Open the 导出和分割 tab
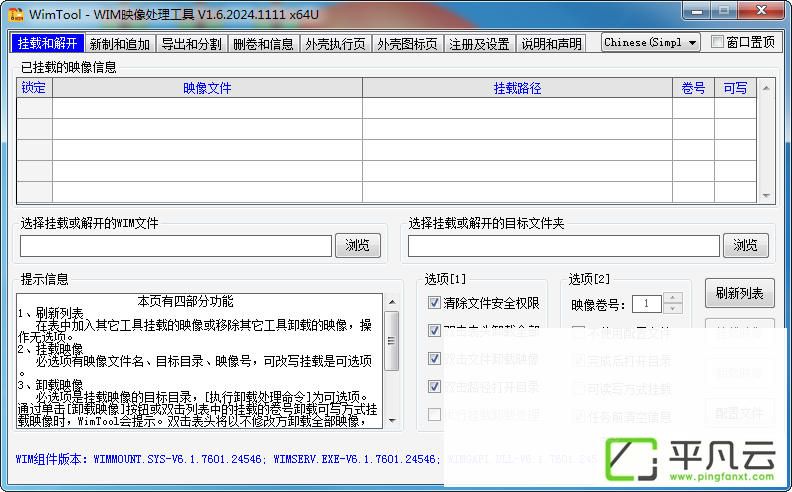792x492 pixels. click(192, 44)
